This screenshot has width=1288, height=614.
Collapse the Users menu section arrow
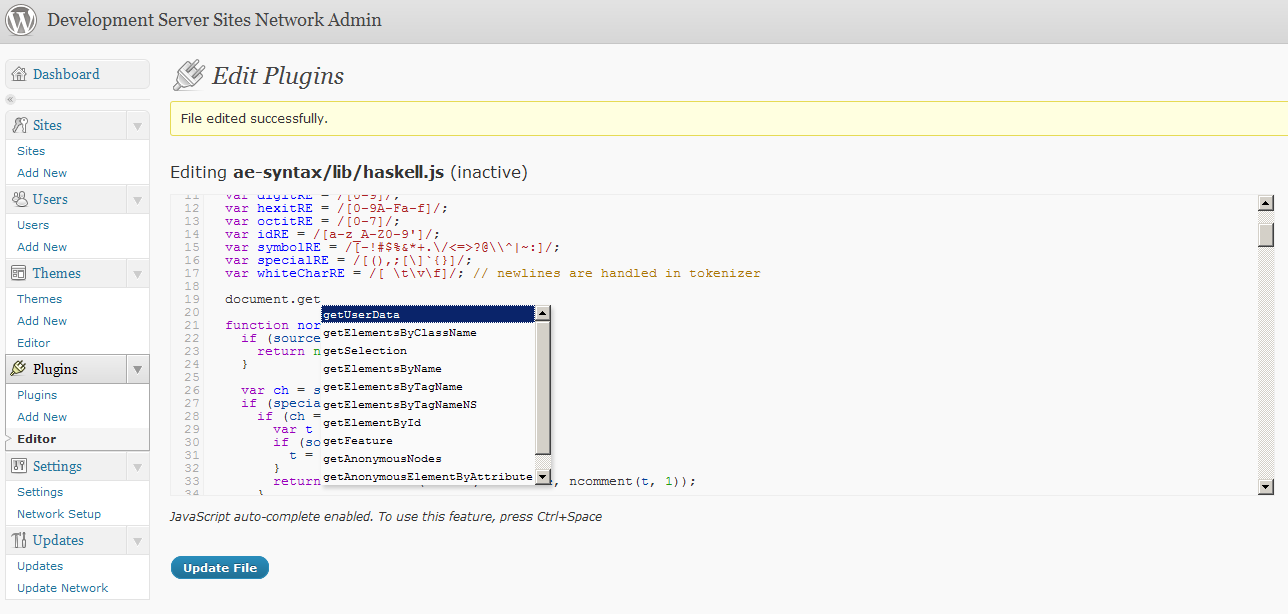[137, 200]
